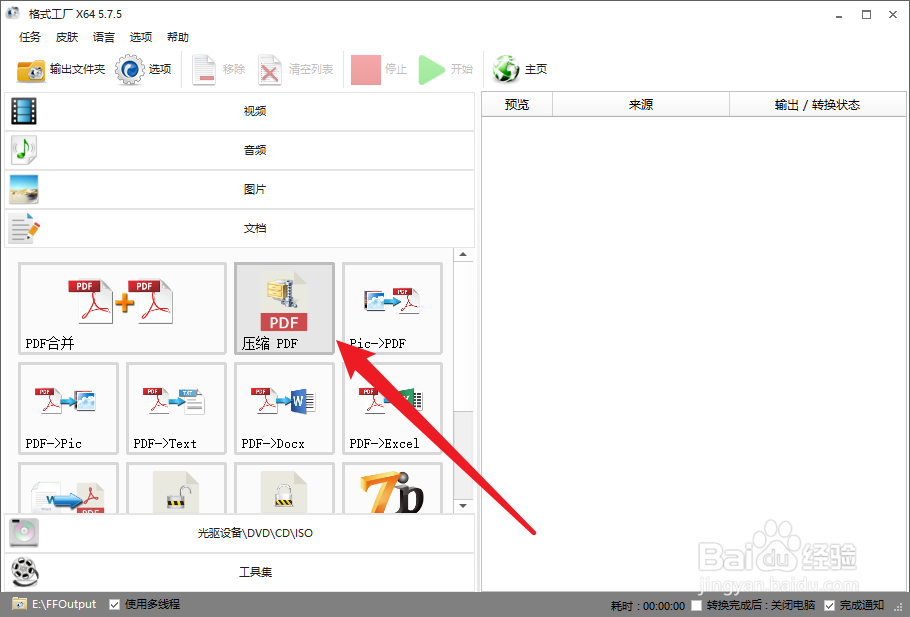Image resolution: width=910 pixels, height=617 pixels.
Task: Expand the 视频 video category
Action: (255, 111)
